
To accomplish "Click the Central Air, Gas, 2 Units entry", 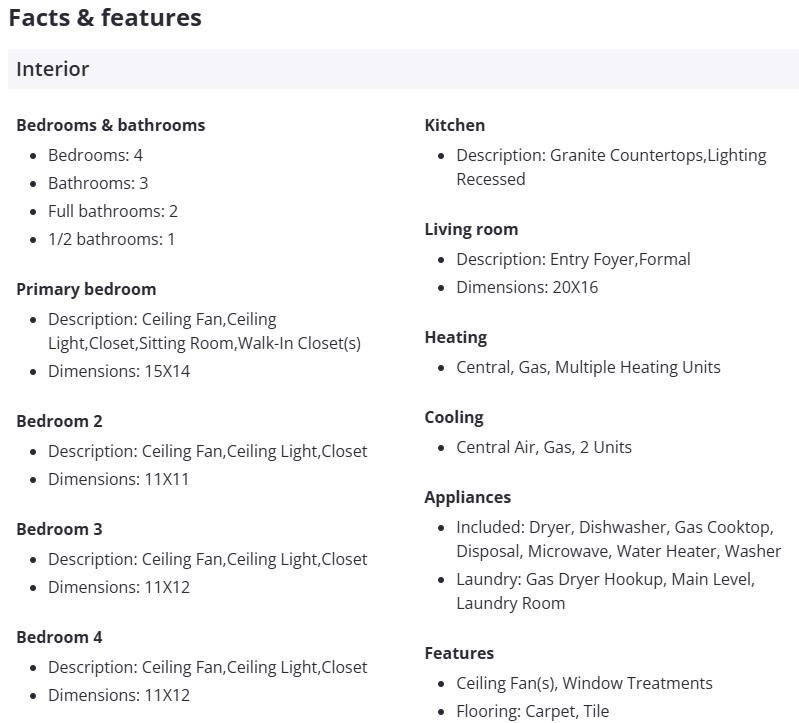I will pos(544,447).
